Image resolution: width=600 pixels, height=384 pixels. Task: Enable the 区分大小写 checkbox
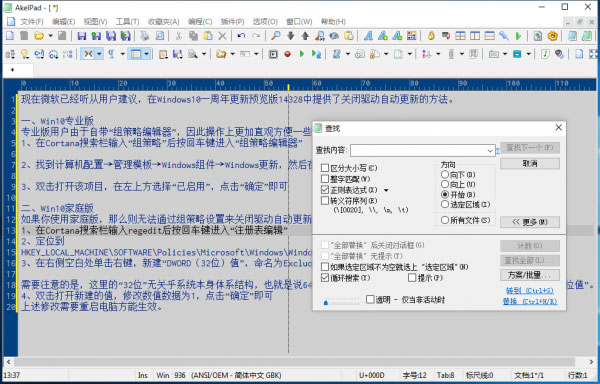tap(325, 168)
